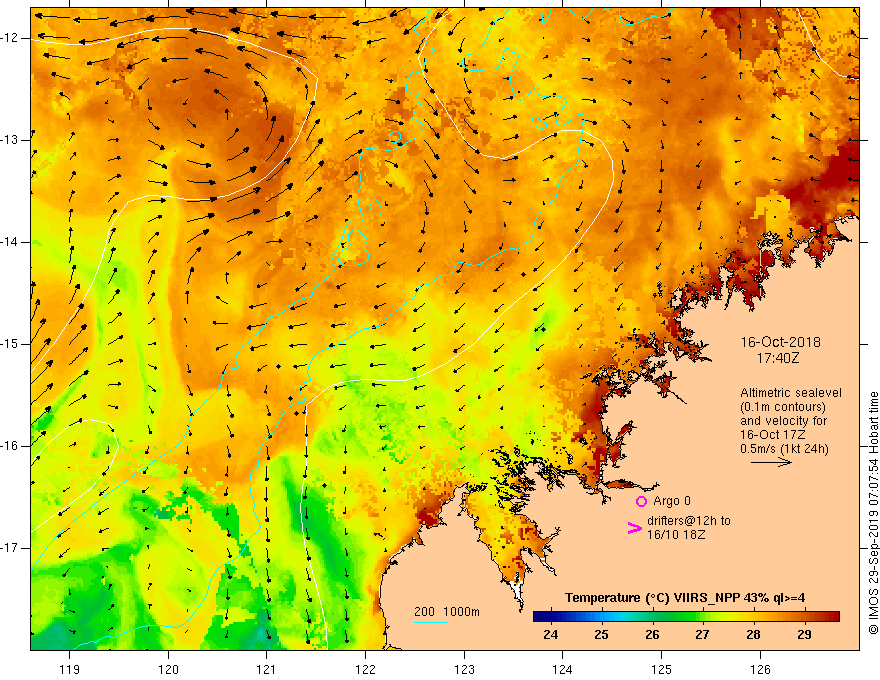Screen dimensions: 880x680
Task: Click the longitude axis label 121
Action: pos(267,669)
